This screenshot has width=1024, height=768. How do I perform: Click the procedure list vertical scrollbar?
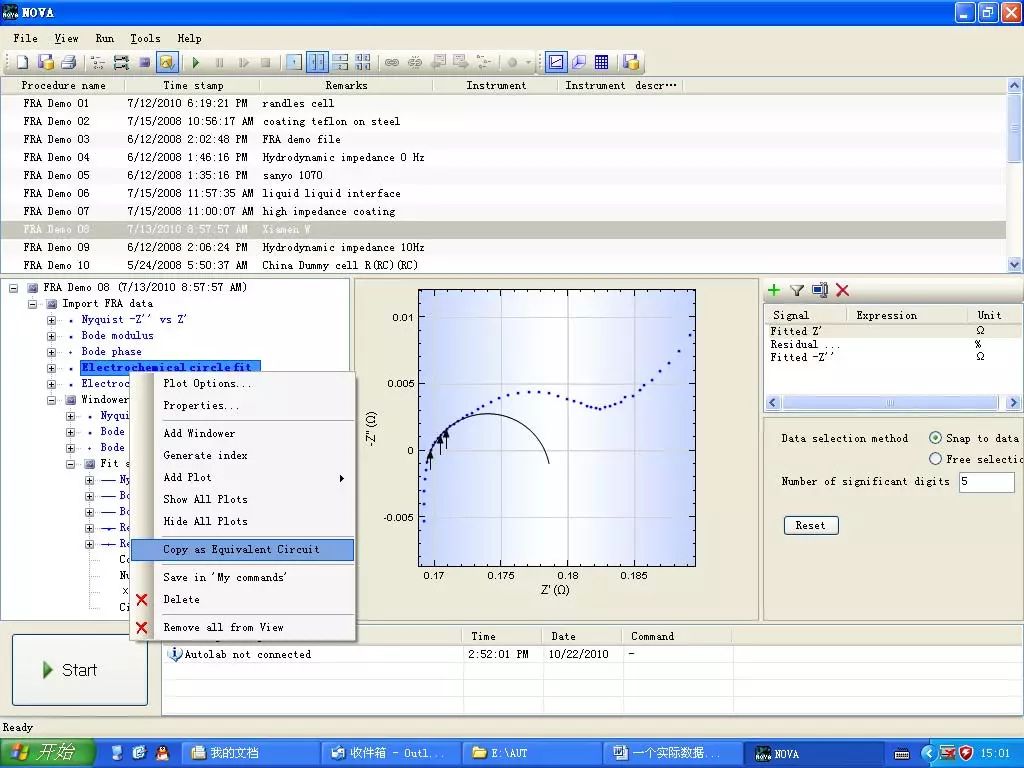pos(1014,131)
